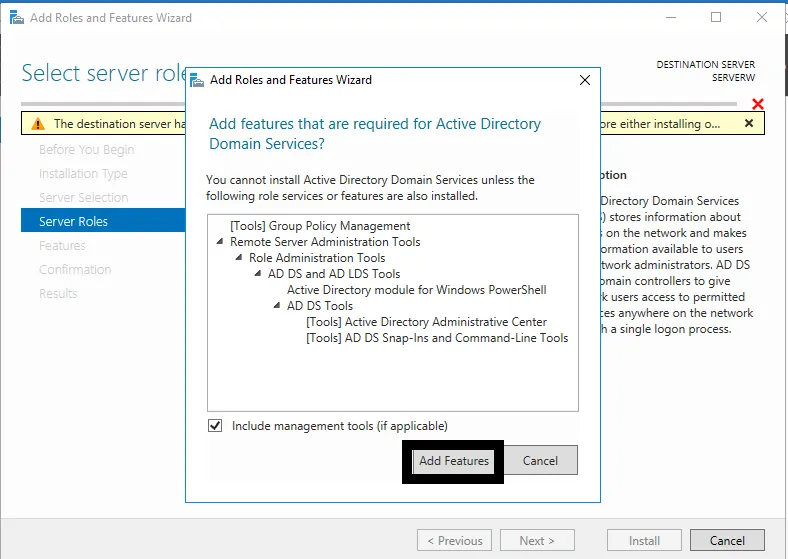The height and width of the screenshot is (559, 788).
Task: Click the Add Features button
Action: 453,460
